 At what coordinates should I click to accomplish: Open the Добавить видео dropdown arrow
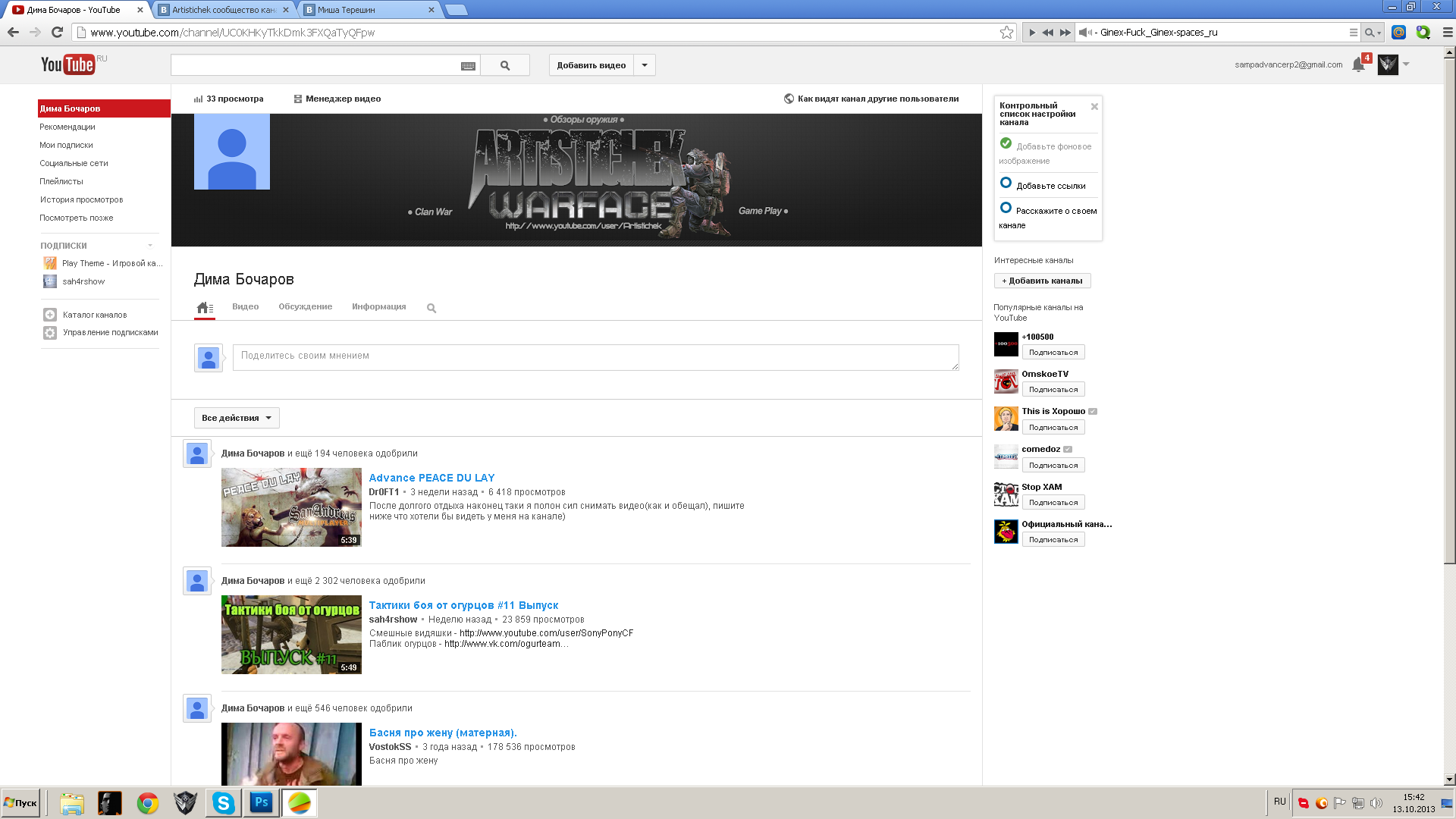(645, 65)
